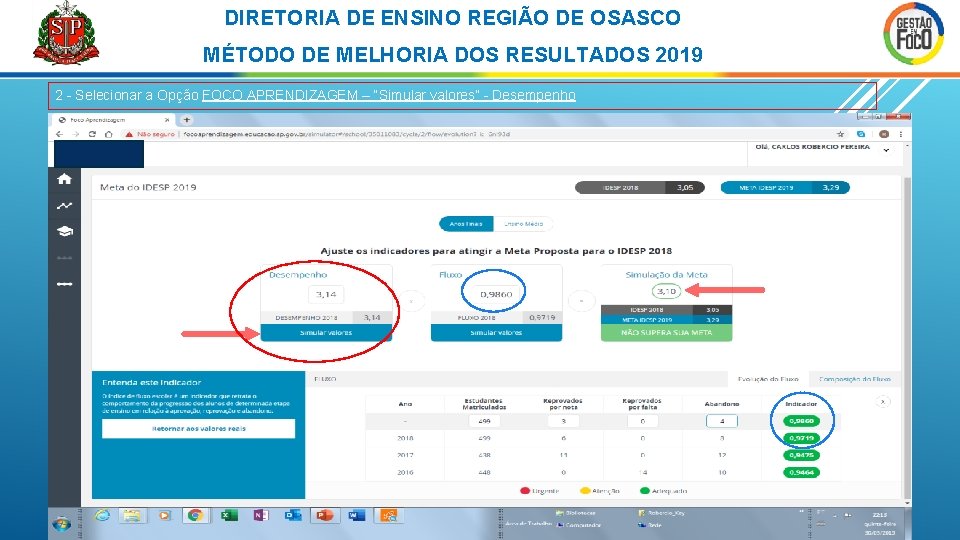Image resolution: width=960 pixels, height=540 pixels.
Task: Open the graduation cap sidebar icon
Action: coord(64,231)
